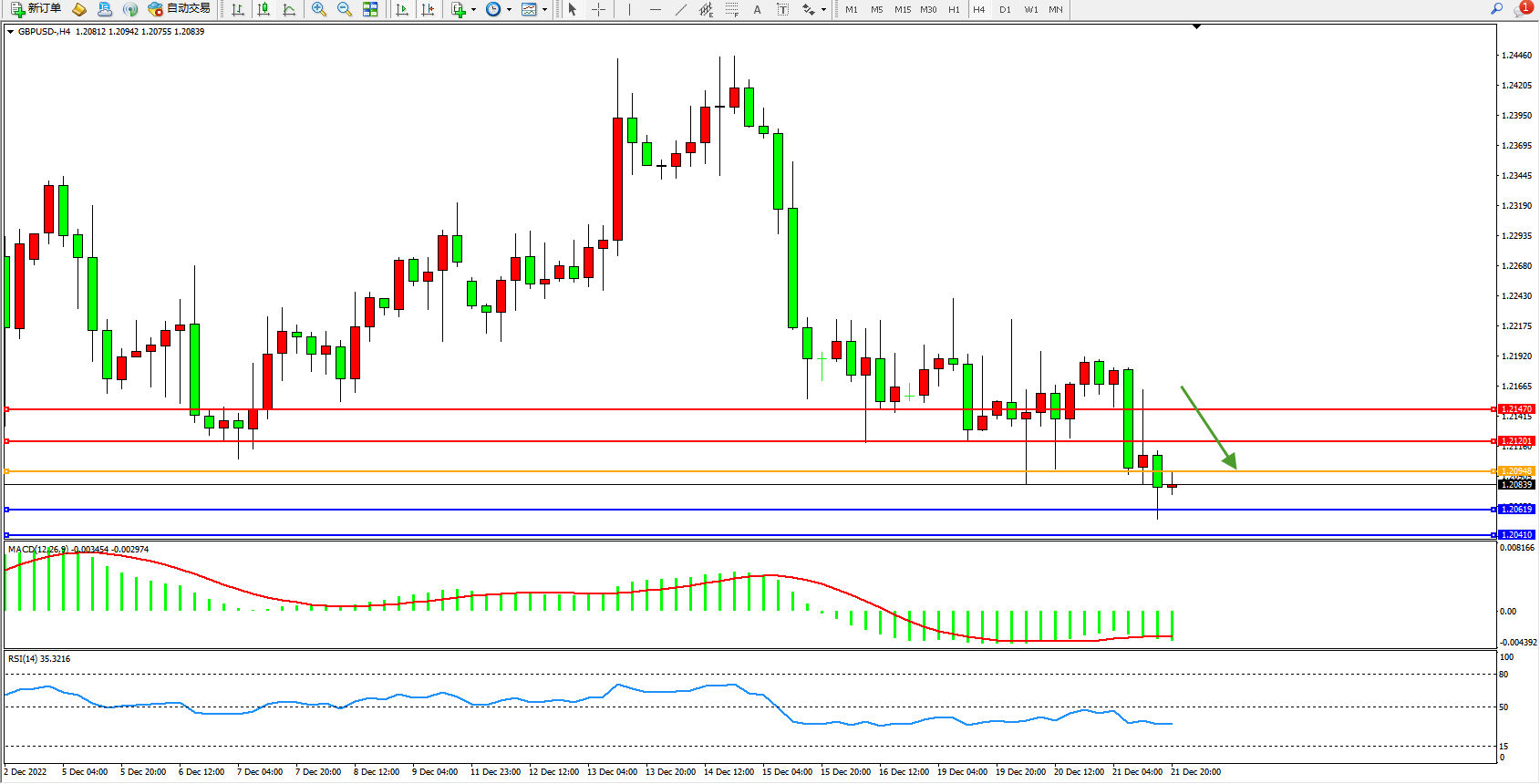Zoom out on the chart
The image size is (1540, 784).
tap(345, 9)
